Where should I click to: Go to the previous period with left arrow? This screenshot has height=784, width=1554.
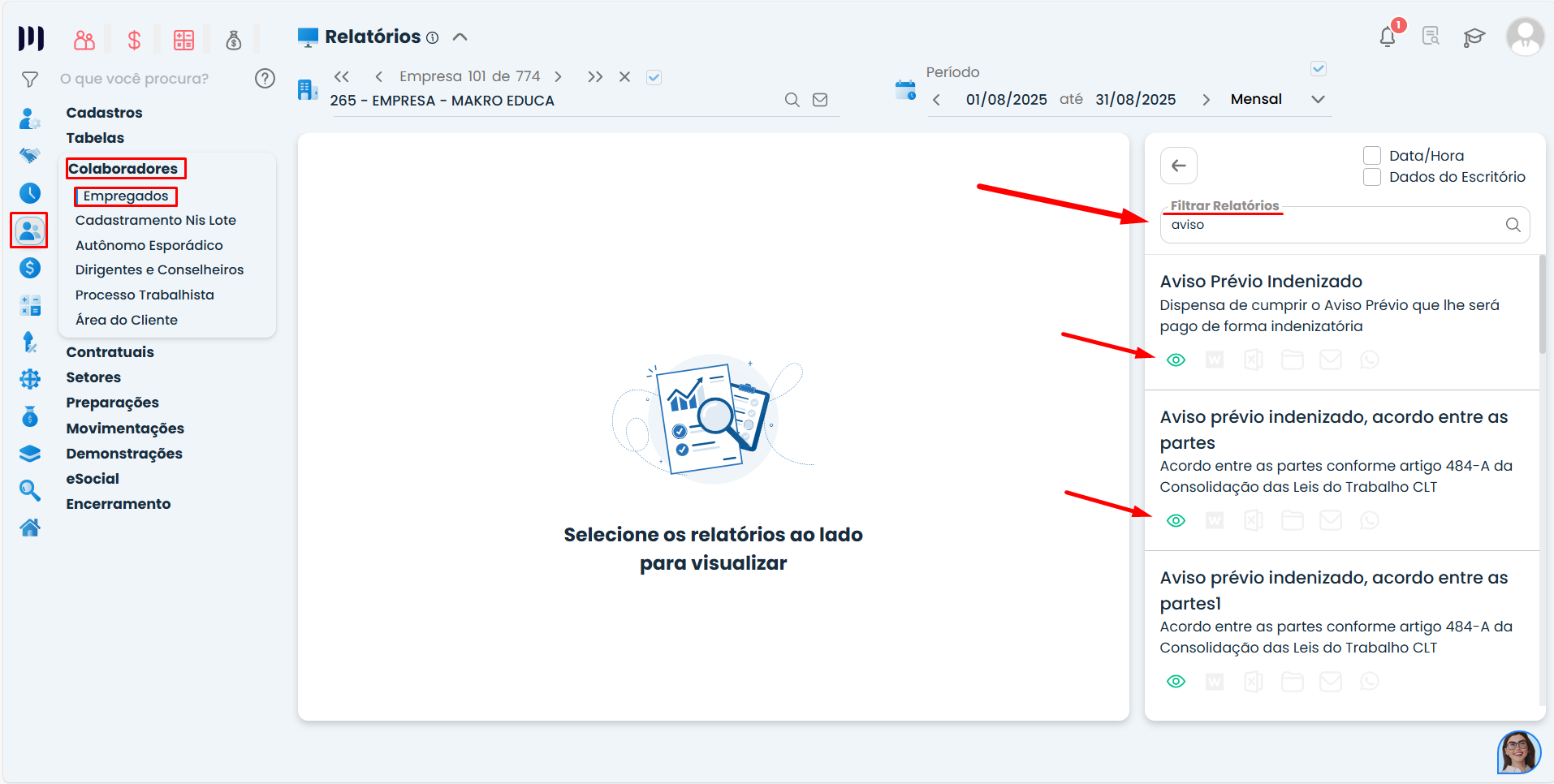(x=937, y=100)
